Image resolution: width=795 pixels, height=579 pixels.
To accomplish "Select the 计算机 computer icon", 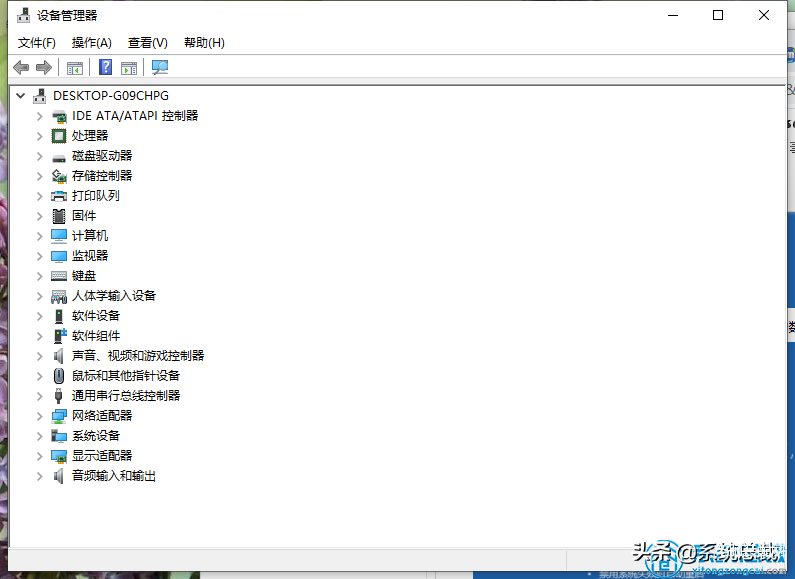I will click(59, 236).
